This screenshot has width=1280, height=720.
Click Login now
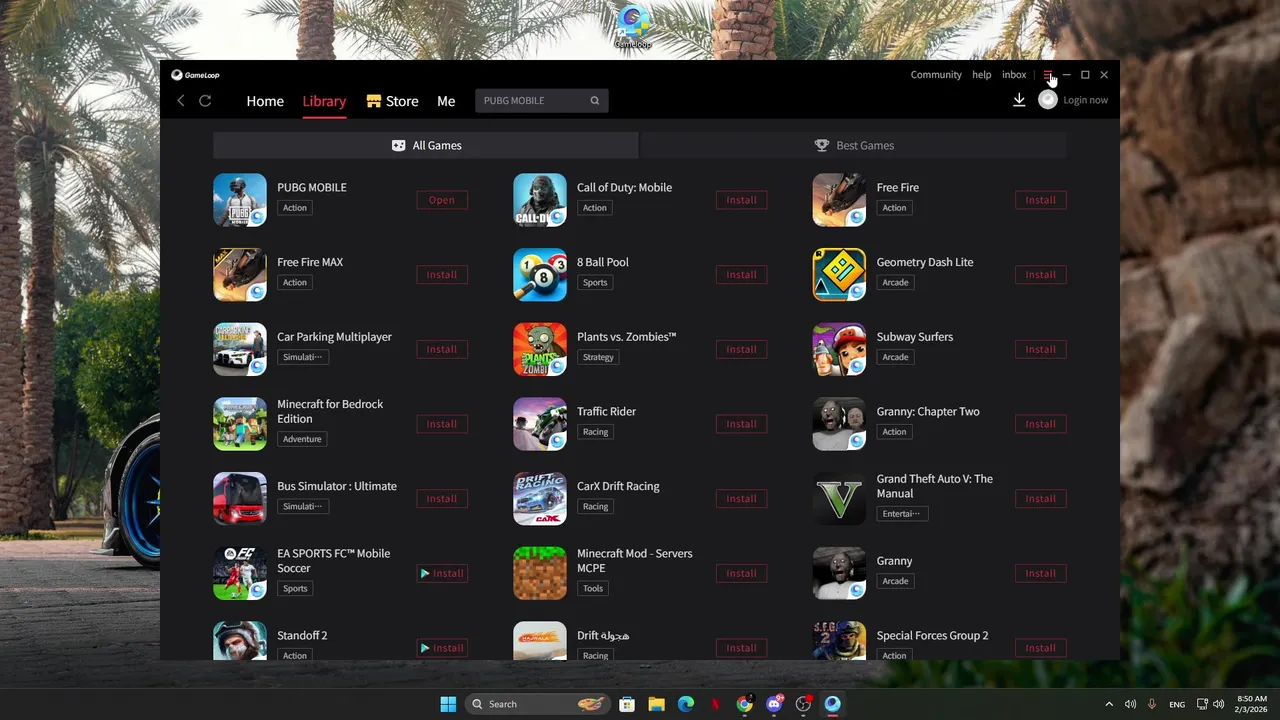[x=1085, y=100]
